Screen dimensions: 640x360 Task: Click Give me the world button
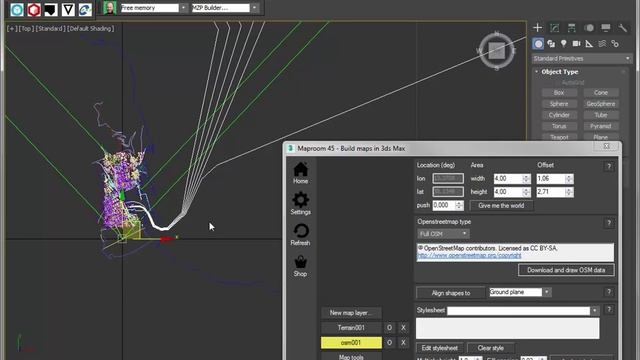click(501, 206)
